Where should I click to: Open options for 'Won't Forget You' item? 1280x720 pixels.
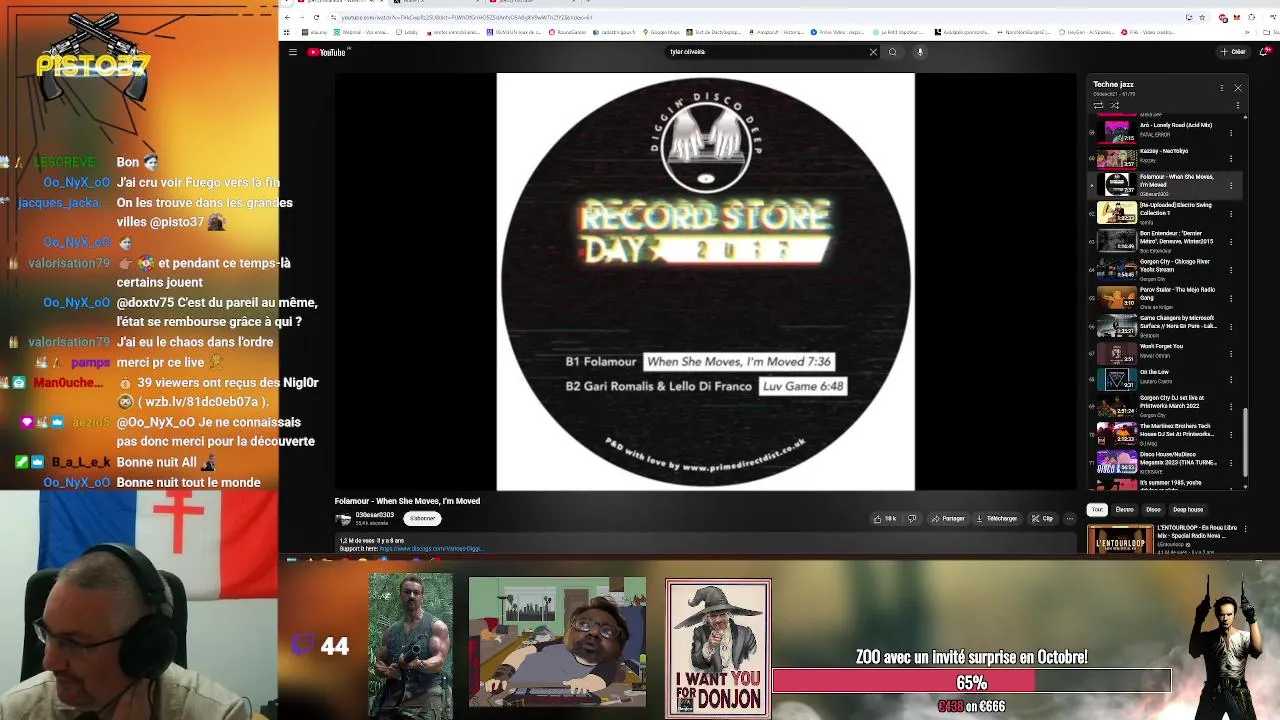(1231, 352)
